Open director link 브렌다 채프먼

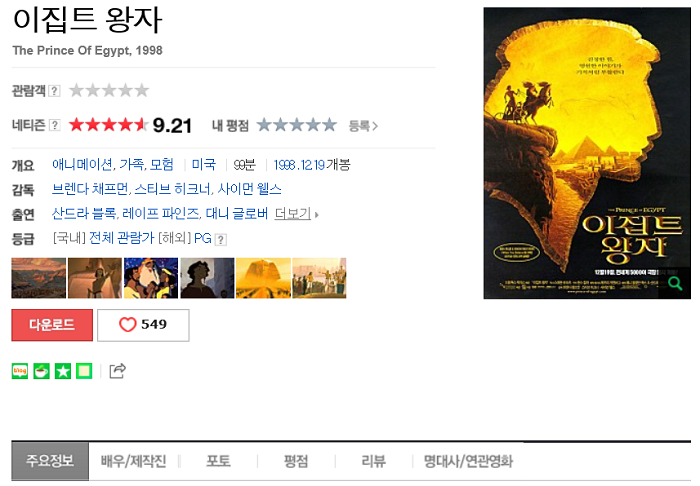pos(90,189)
